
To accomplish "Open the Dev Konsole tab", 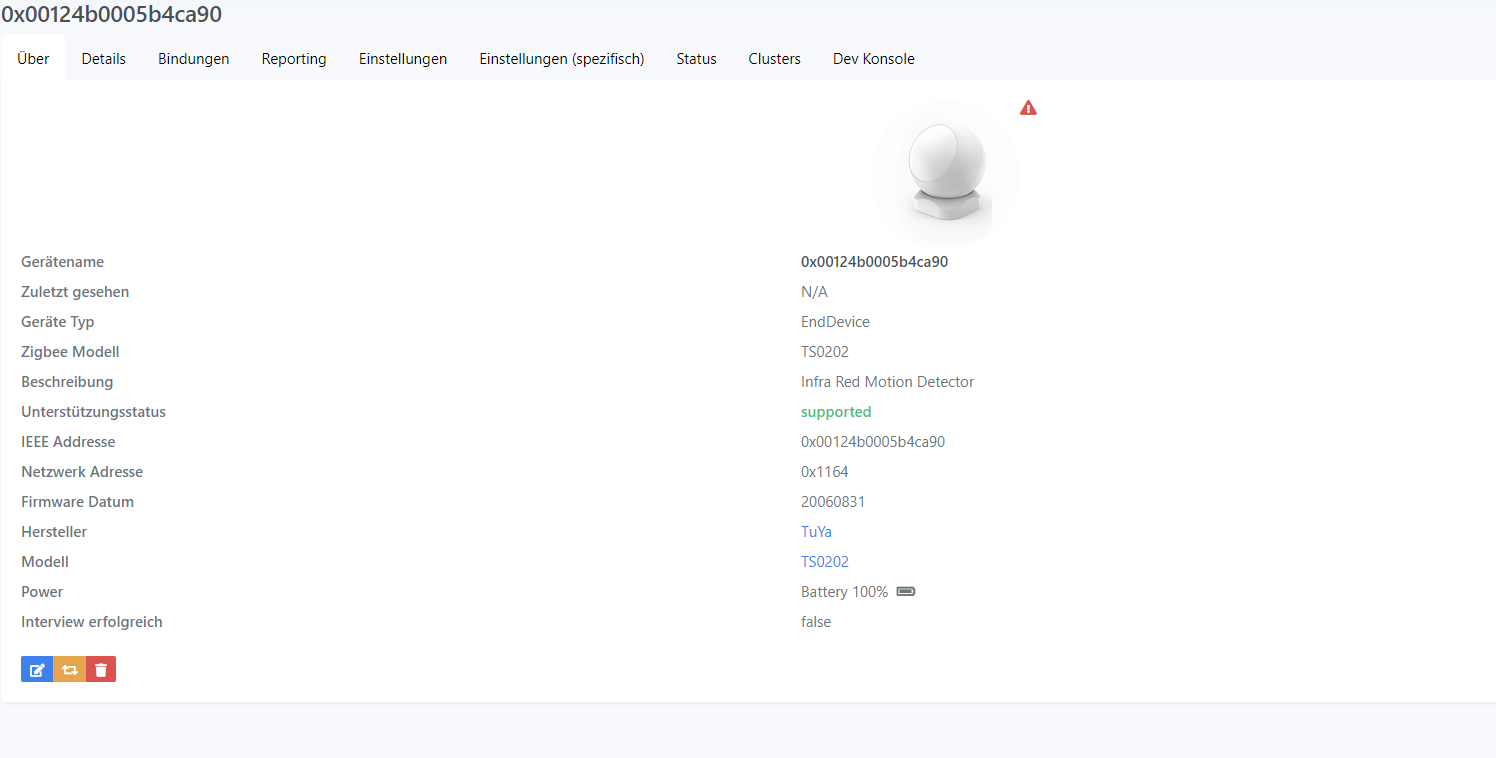I will click(873, 58).
